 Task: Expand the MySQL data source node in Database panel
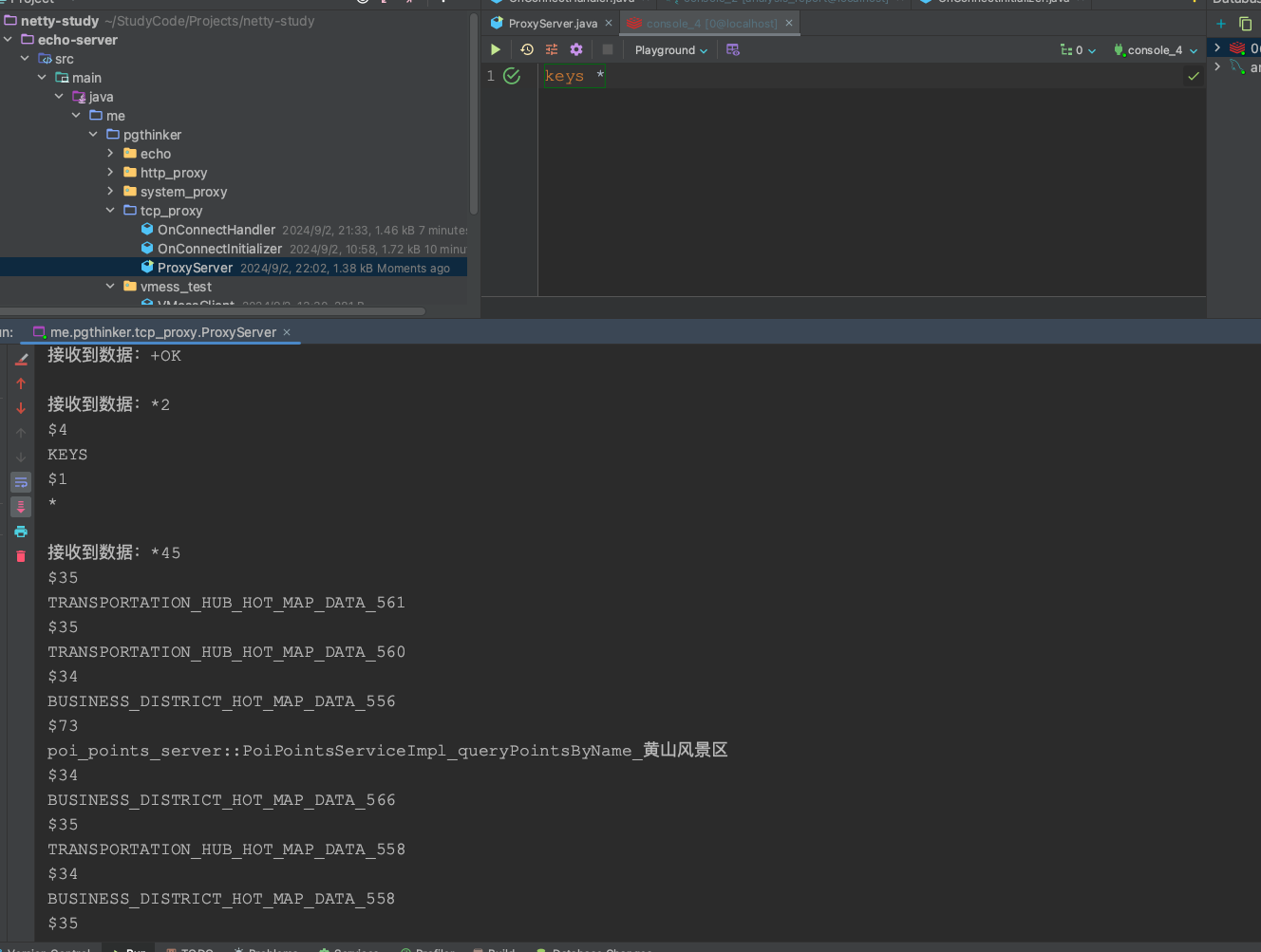(x=1217, y=66)
